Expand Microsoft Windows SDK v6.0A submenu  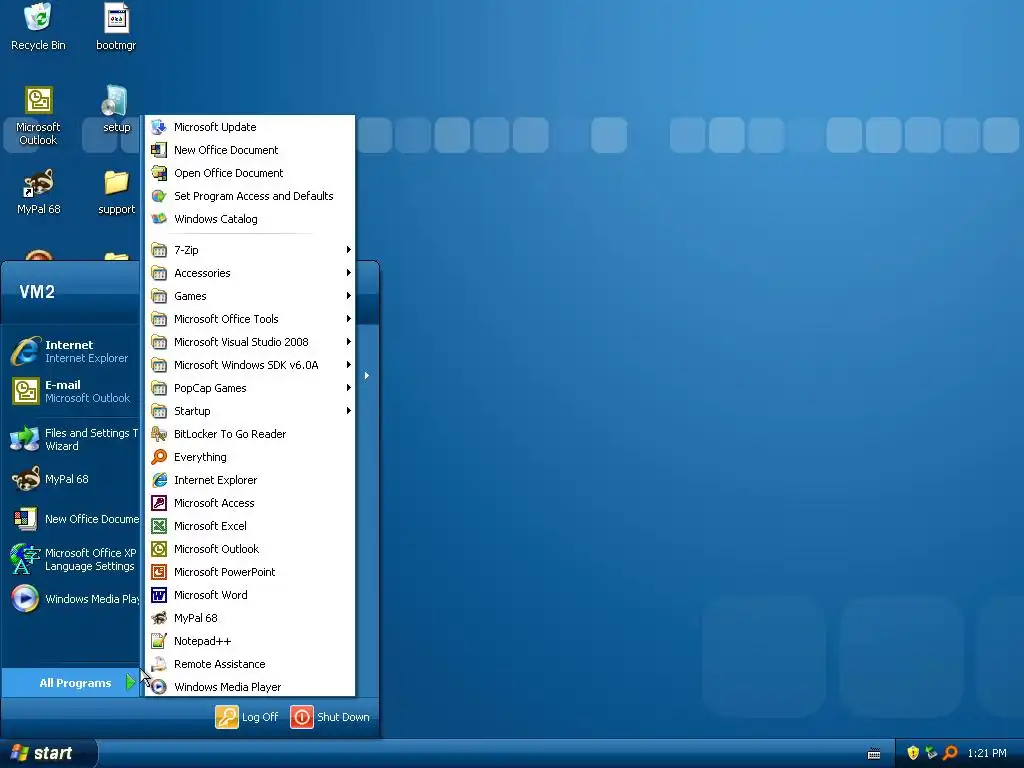point(249,365)
